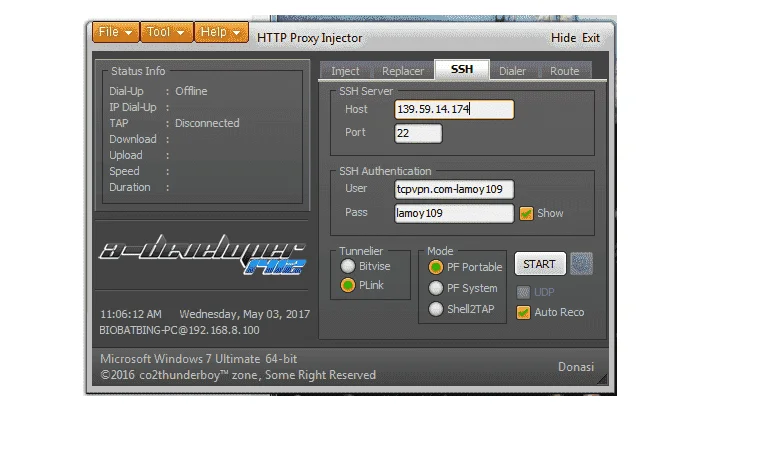Click the window resize grip corner
Screen dimensions: 768x460
click(x=602, y=379)
